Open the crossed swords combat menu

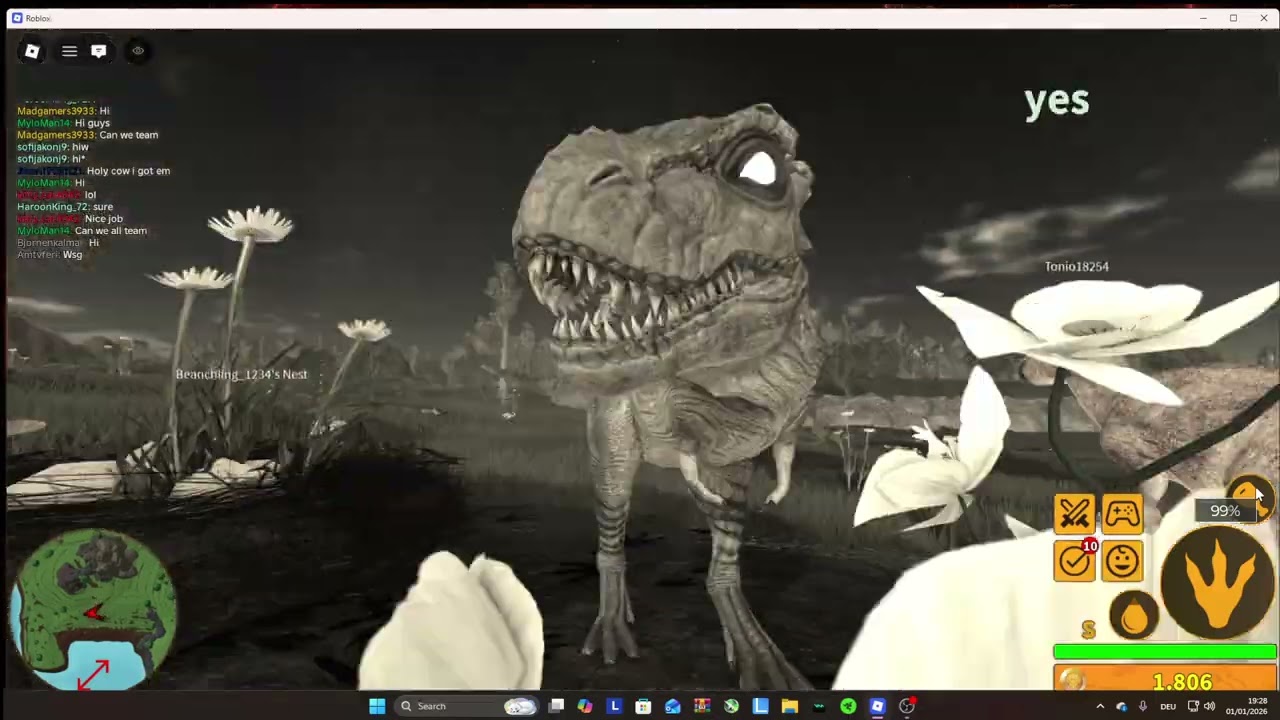(1075, 514)
